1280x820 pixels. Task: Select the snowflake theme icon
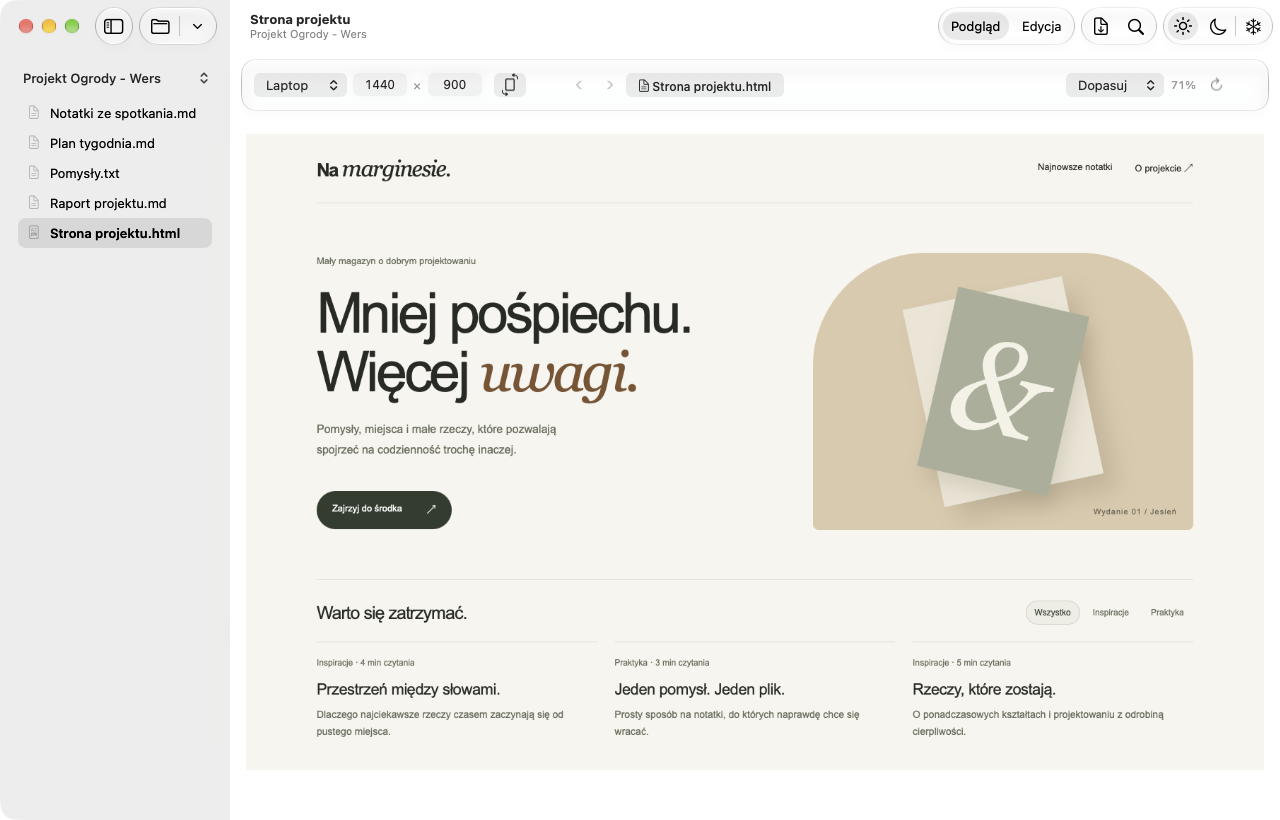(1253, 27)
